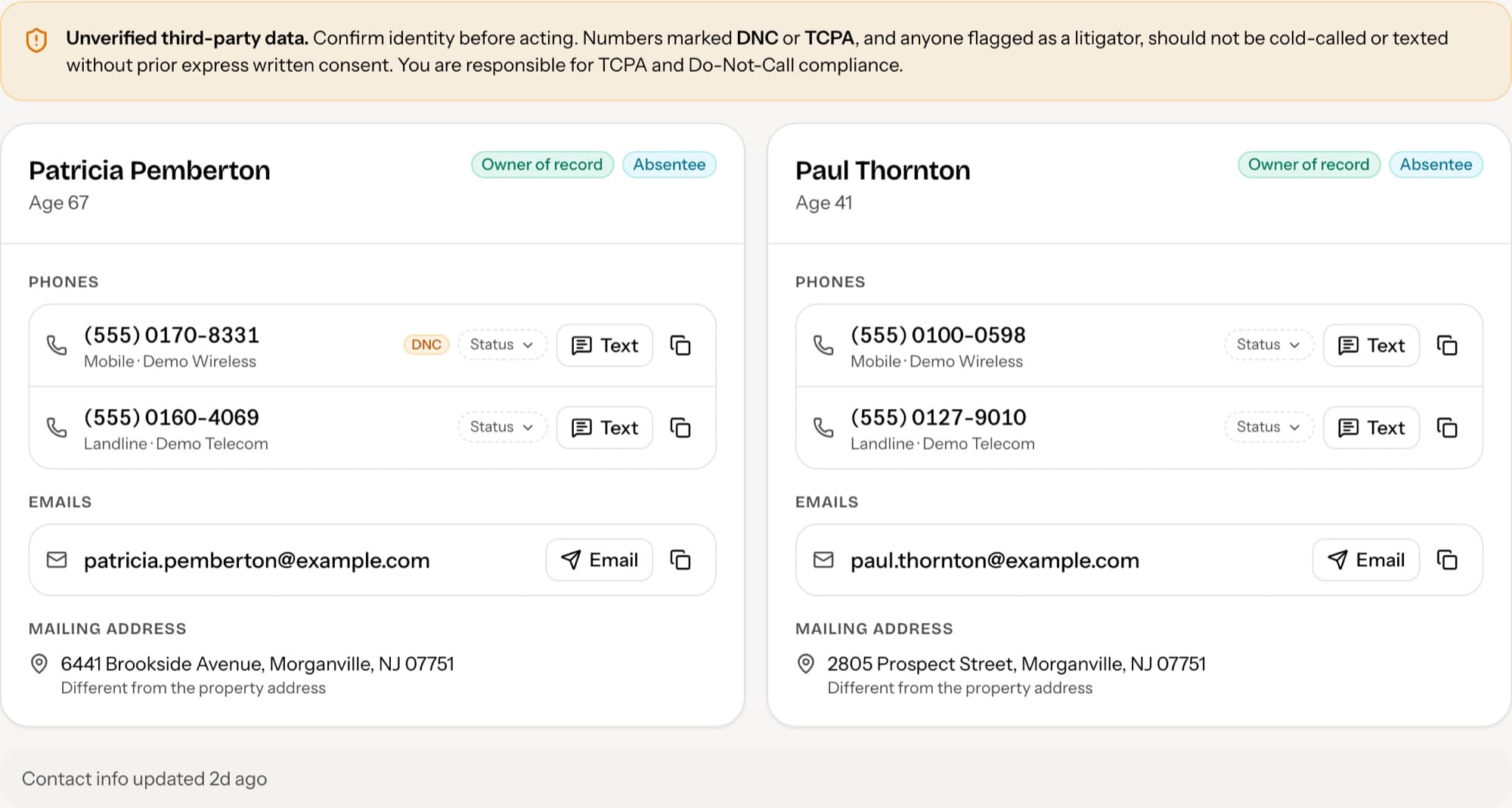The height and width of the screenshot is (808, 1512).
Task: Click phone icon beside (555) 0100-0598
Action: point(823,345)
